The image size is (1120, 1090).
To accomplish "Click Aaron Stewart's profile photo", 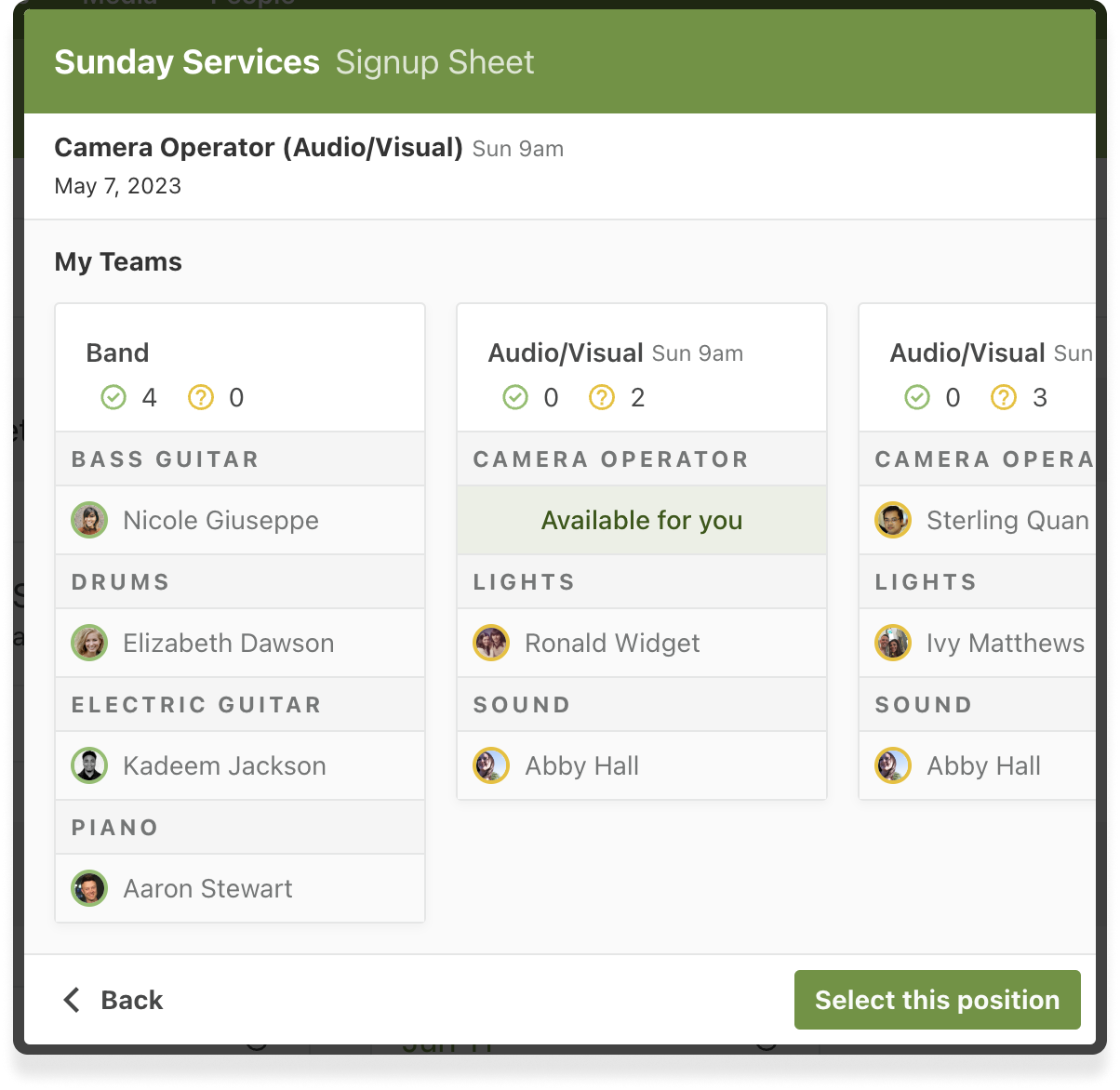I will (89, 889).
